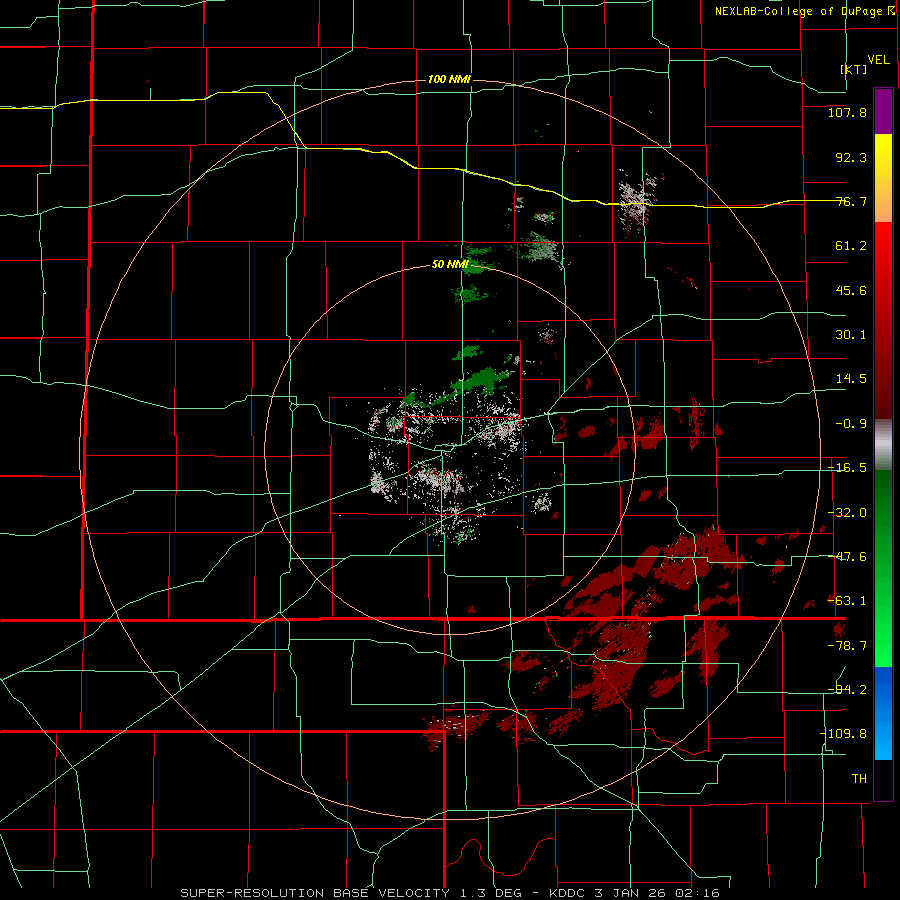Click the -109.8 legend value

coord(844,734)
